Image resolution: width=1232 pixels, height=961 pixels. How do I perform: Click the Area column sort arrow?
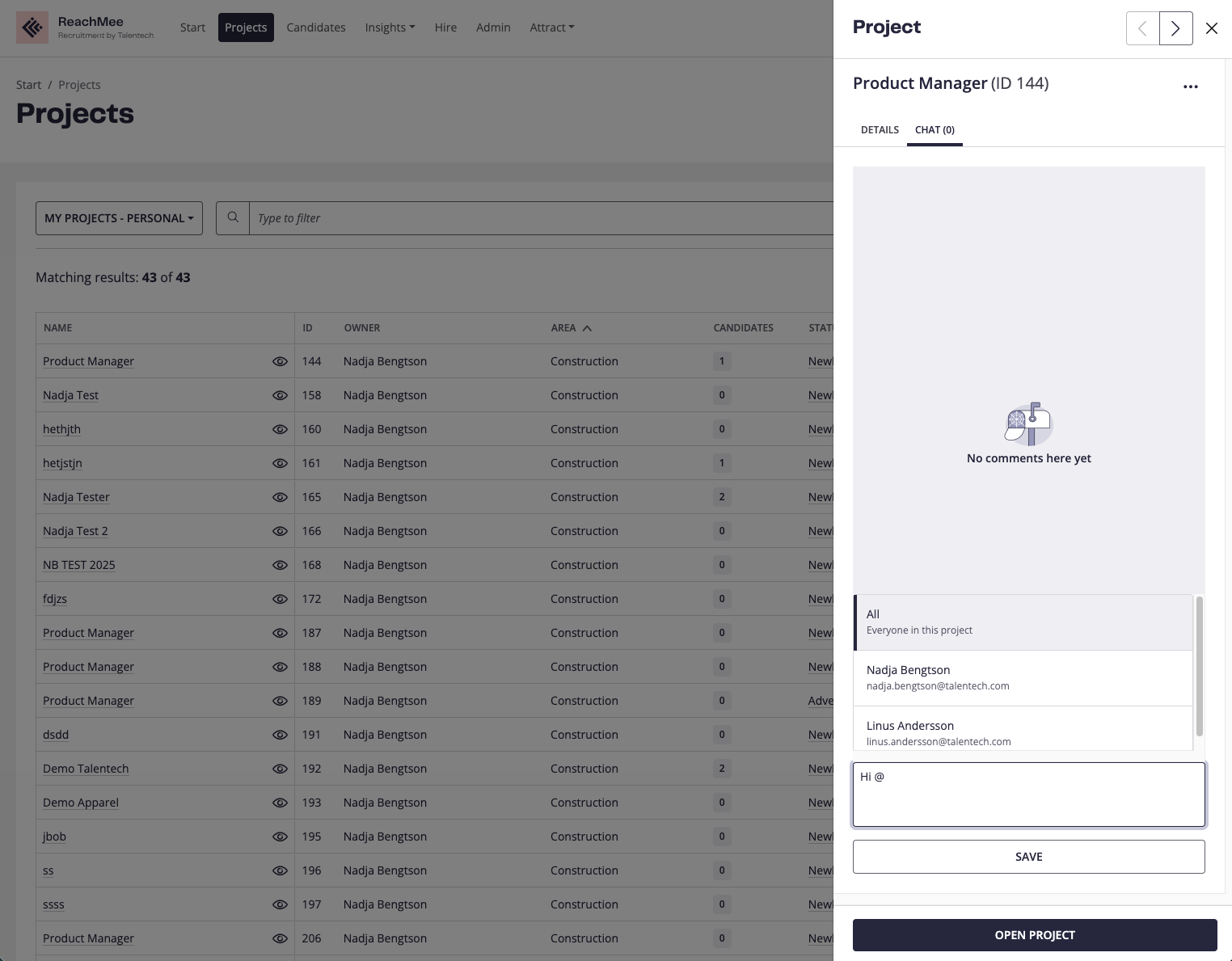tap(587, 328)
